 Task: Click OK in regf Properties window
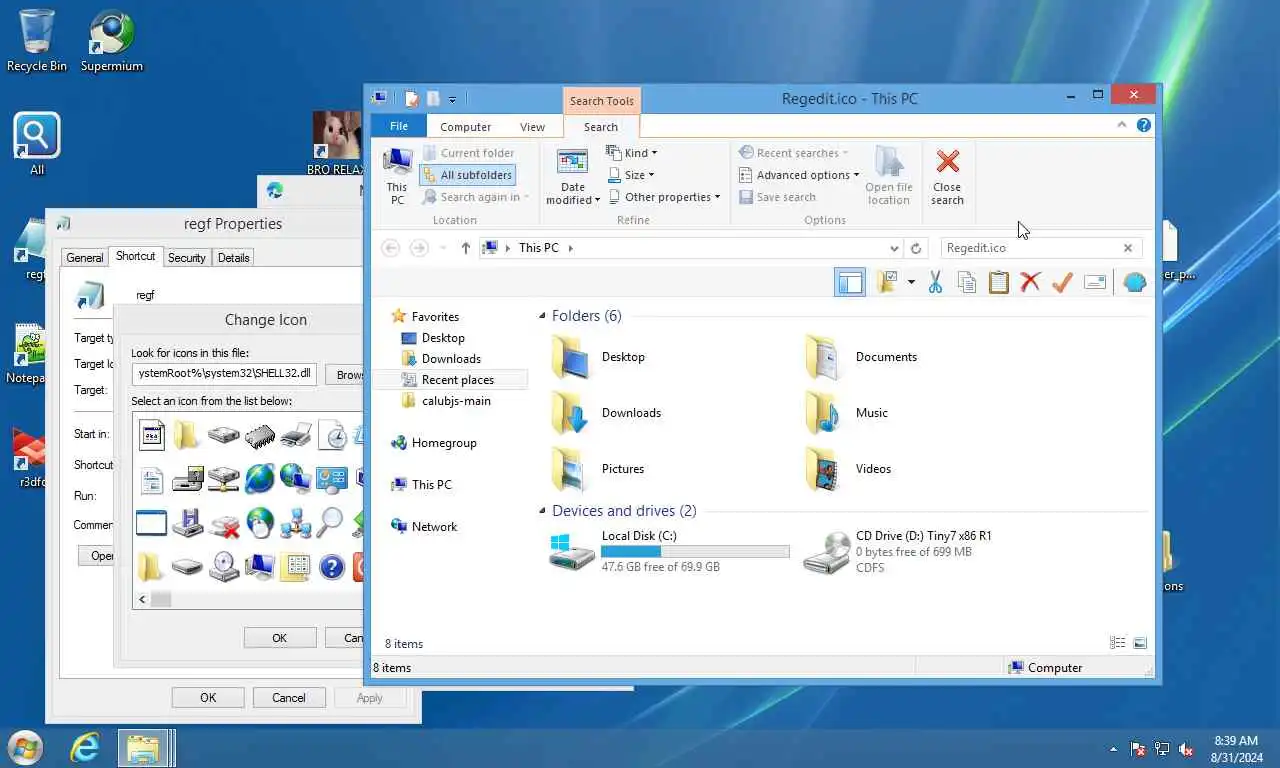point(208,698)
